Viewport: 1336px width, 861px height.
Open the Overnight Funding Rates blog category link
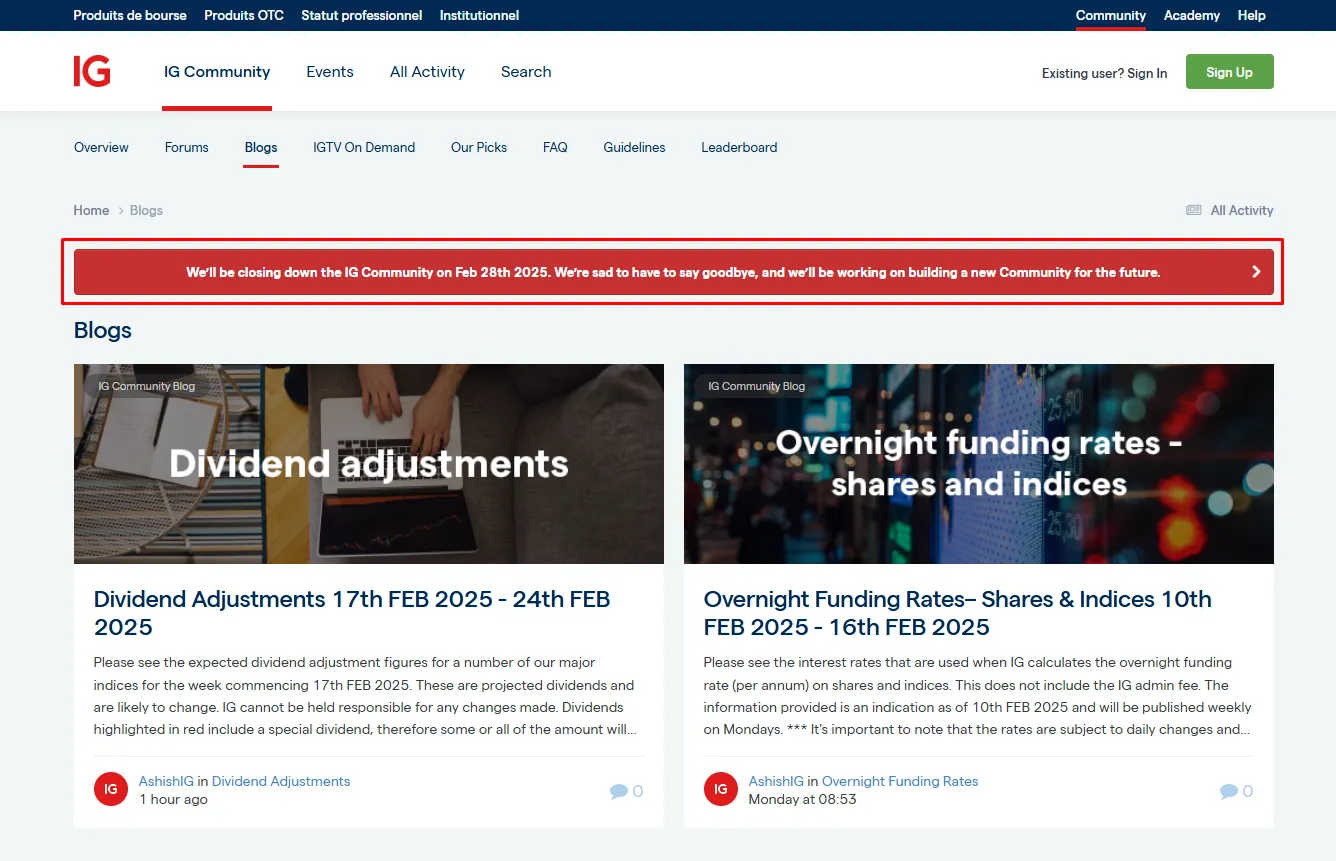[x=900, y=781]
